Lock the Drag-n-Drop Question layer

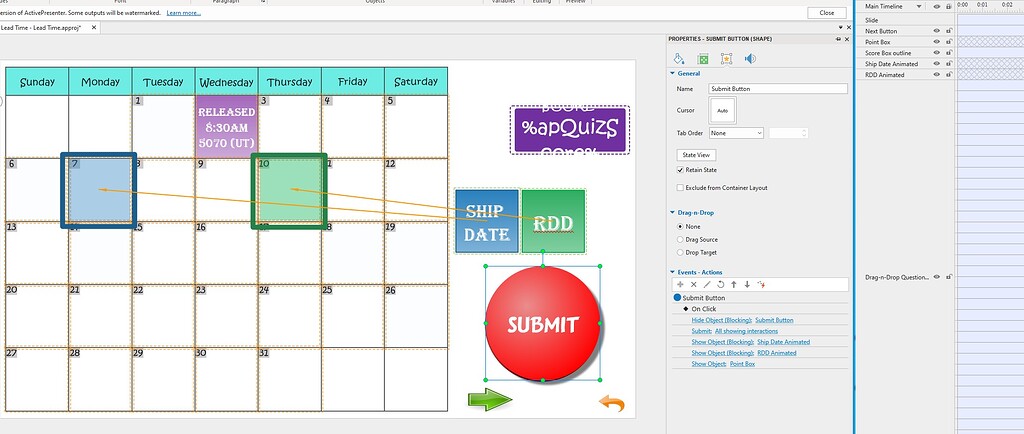point(948,277)
